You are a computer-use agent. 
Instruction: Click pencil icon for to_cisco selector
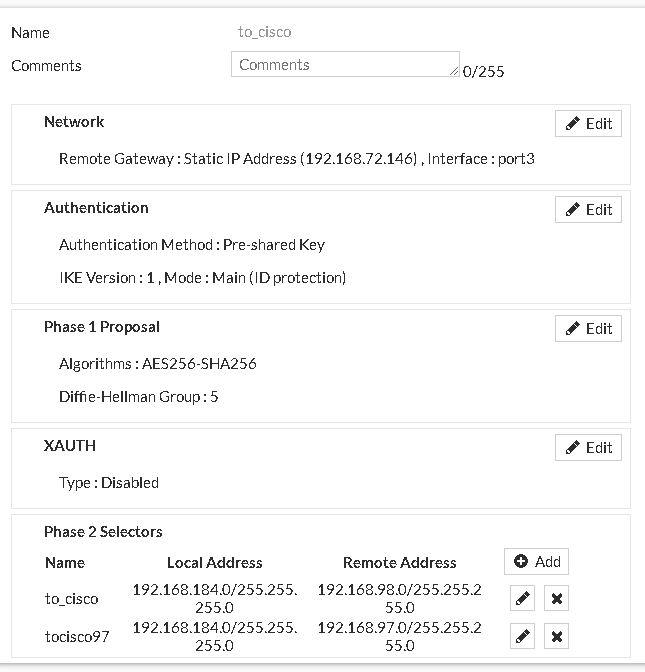tap(521, 599)
